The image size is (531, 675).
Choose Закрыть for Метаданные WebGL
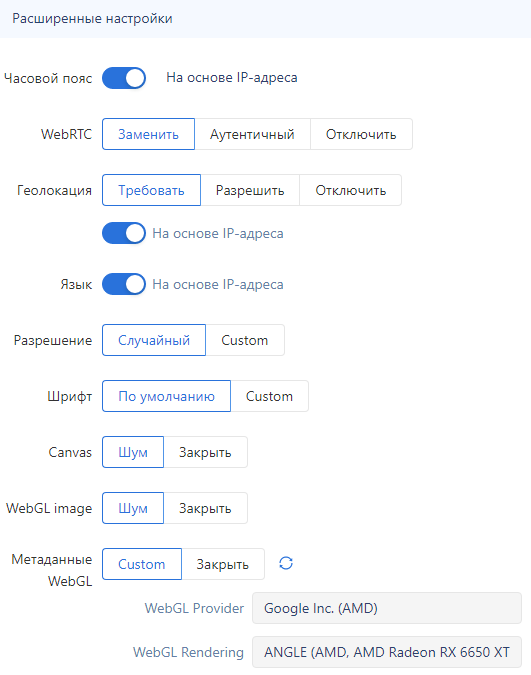(223, 564)
